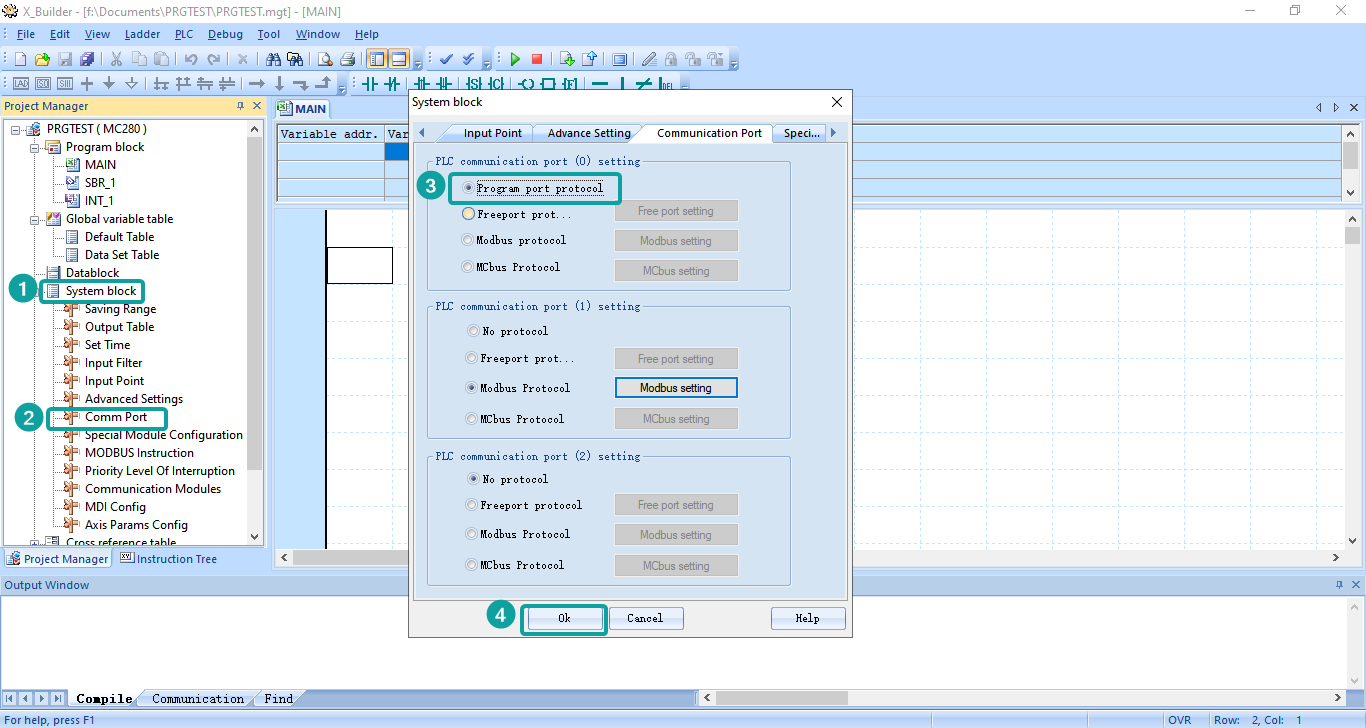Select Freeport protocol for port 0
Image resolution: width=1366 pixels, height=728 pixels.
[468, 214]
